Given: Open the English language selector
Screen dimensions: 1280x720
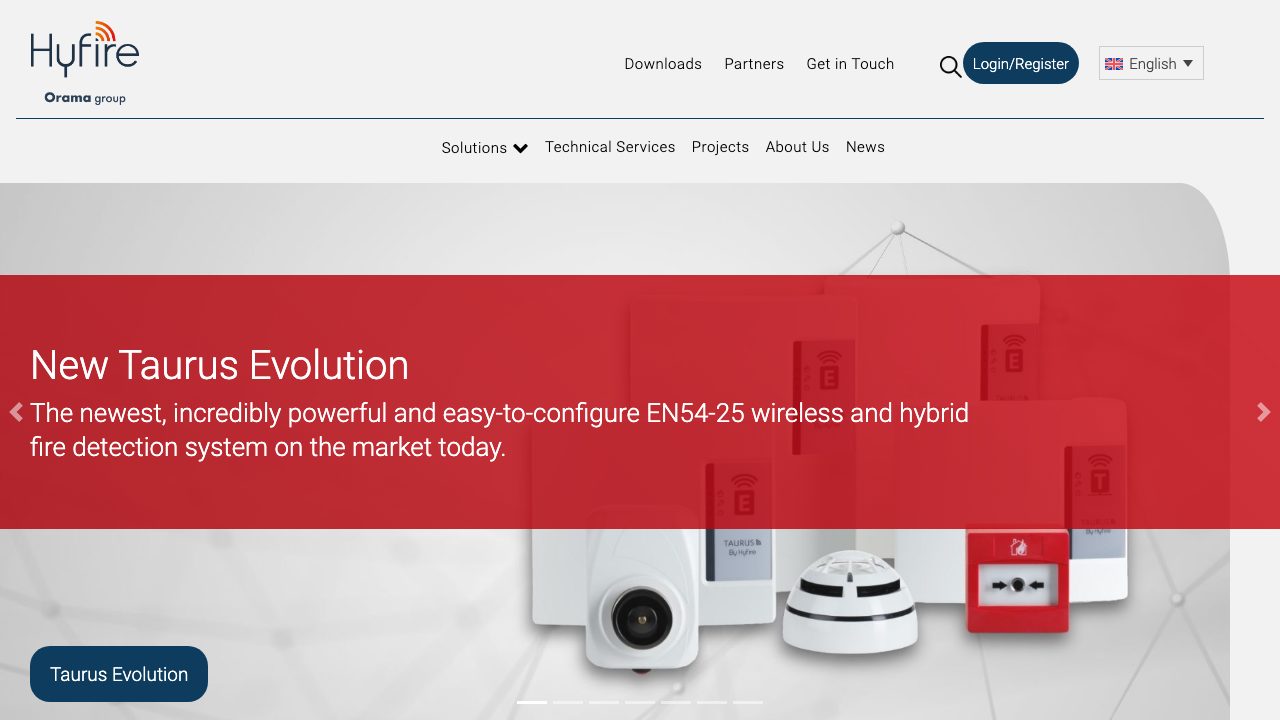Looking at the screenshot, I should coord(1151,63).
